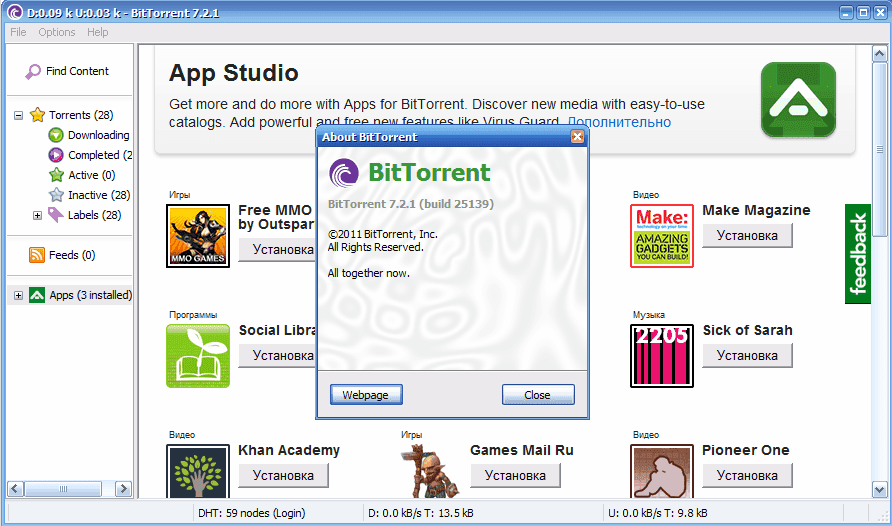The width and height of the screenshot is (892, 526).
Task: Click the BitTorrent logo in About dialog
Action: pos(344,173)
